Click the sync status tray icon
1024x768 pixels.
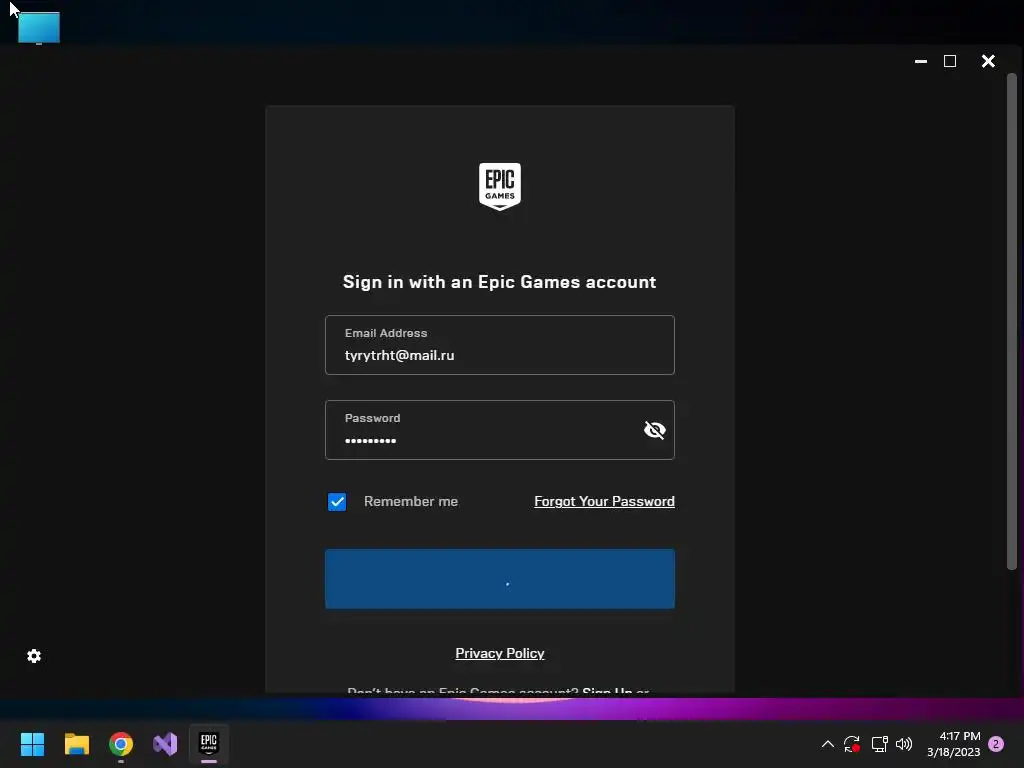click(852, 744)
